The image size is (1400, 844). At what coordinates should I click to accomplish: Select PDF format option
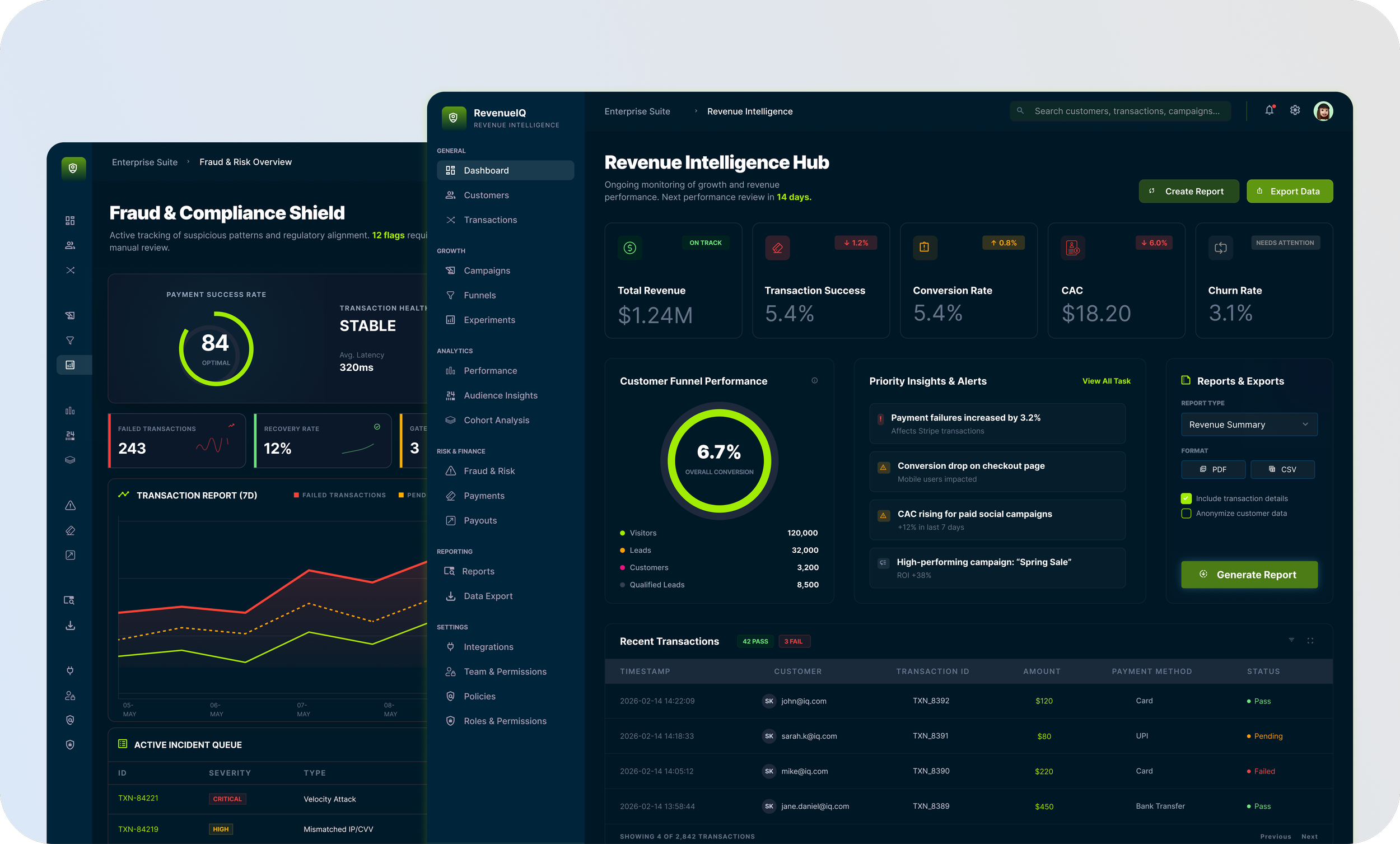tap(1213, 469)
